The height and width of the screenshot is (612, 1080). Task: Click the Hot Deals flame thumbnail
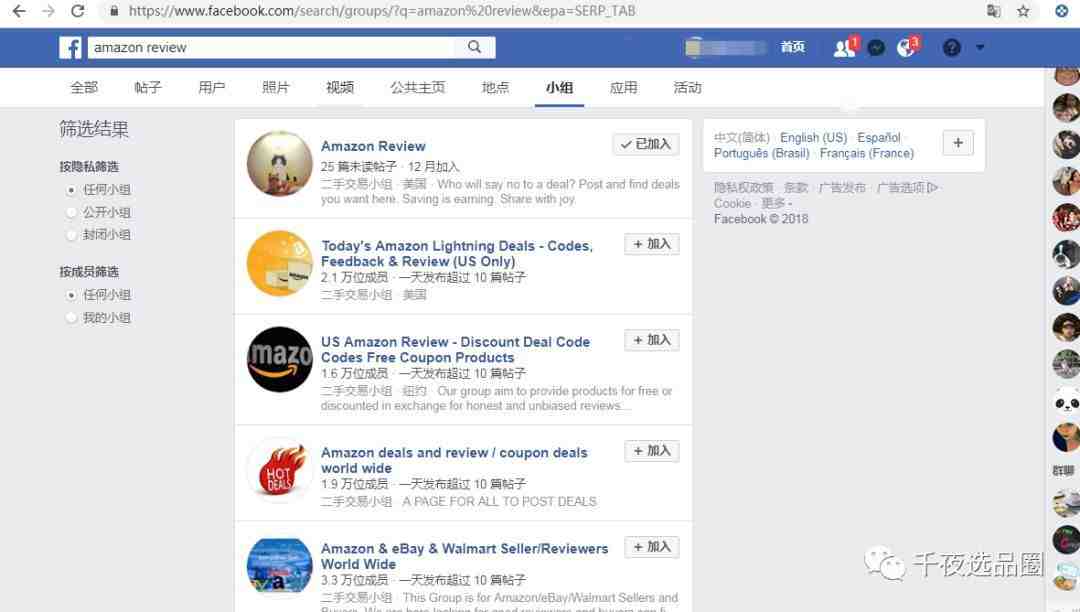click(280, 469)
